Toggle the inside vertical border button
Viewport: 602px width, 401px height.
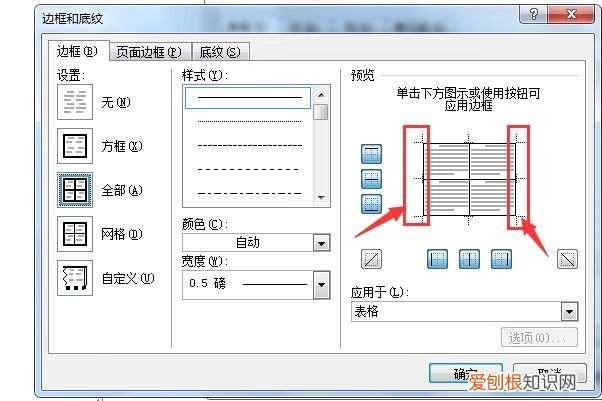point(469,259)
